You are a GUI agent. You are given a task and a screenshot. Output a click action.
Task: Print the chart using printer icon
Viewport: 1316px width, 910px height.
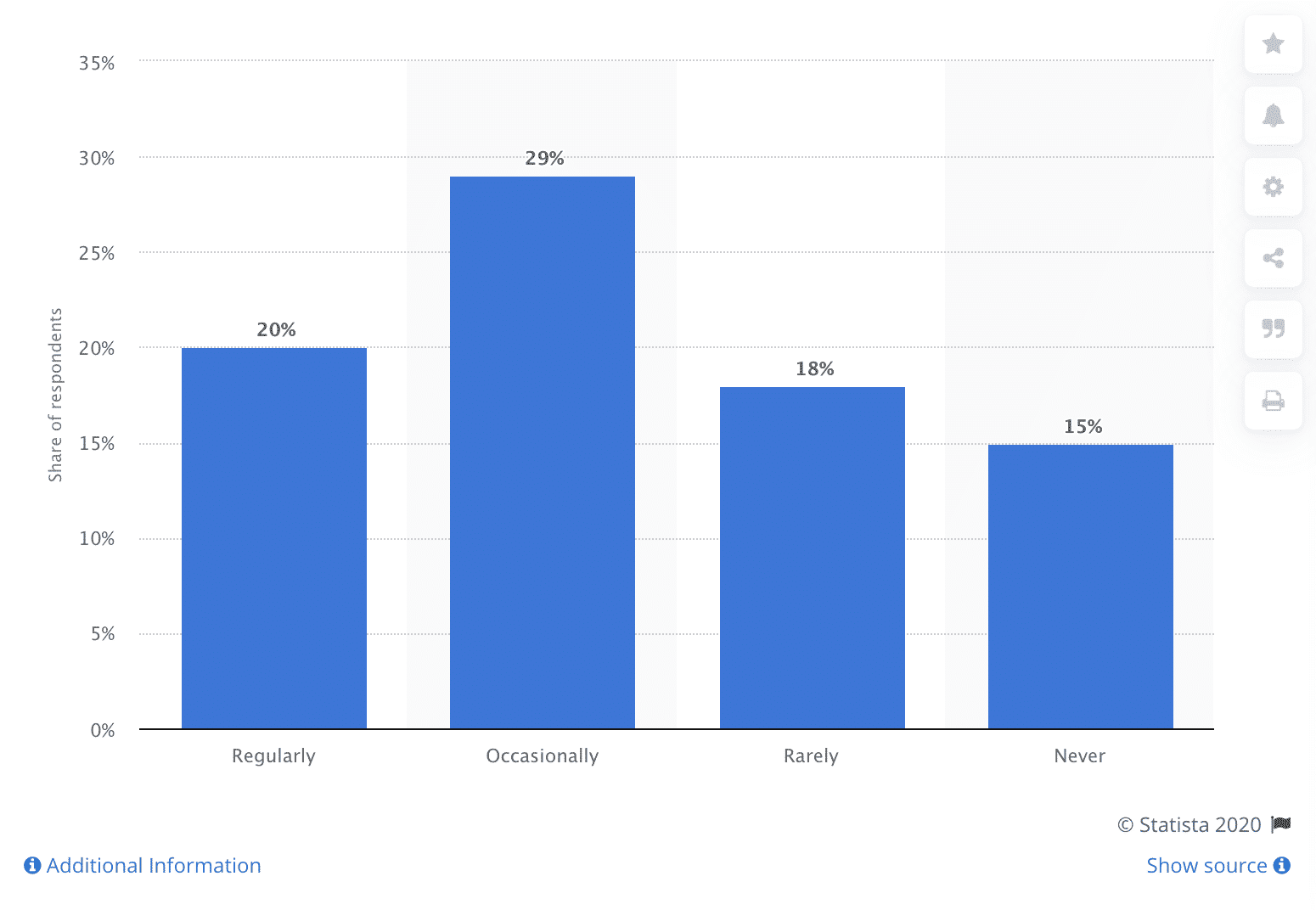[1273, 401]
